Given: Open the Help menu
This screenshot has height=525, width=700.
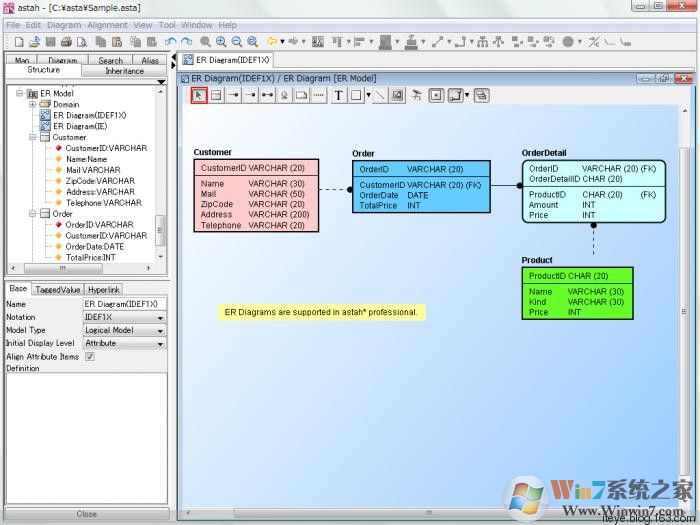Looking at the screenshot, I should tap(227, 25).
